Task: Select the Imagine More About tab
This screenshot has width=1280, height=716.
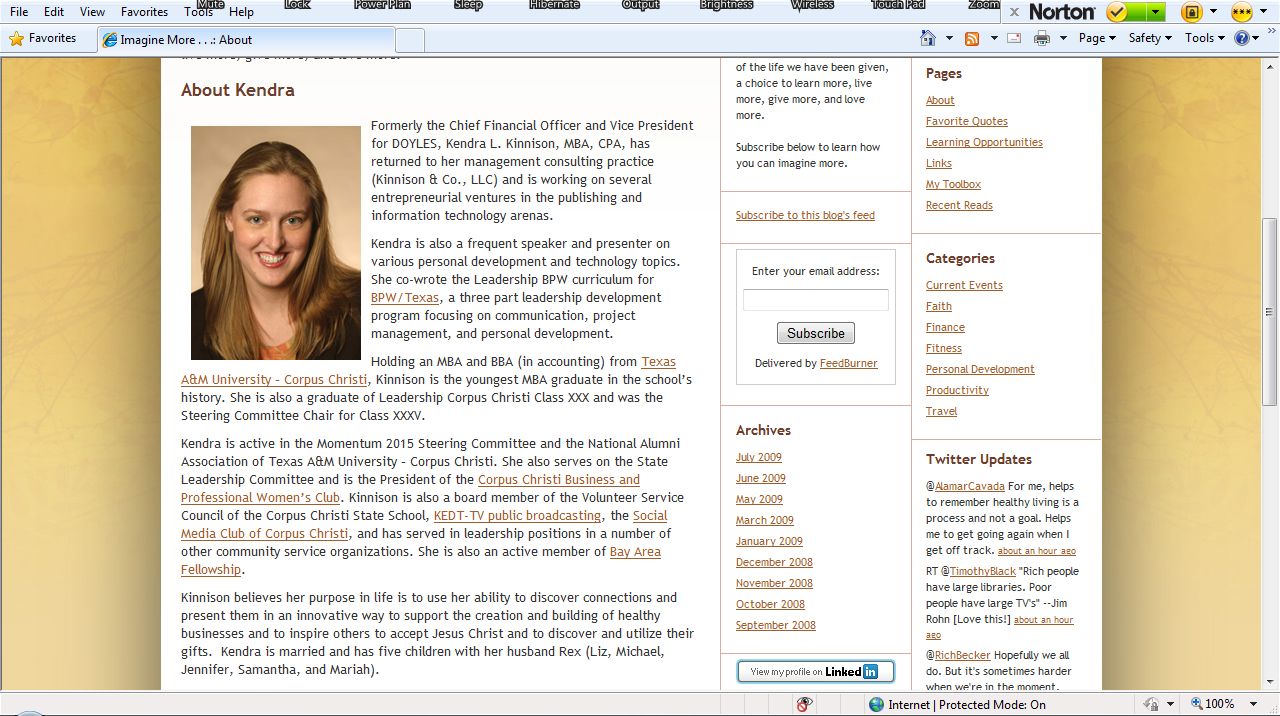Action: [x=245, y=40]
